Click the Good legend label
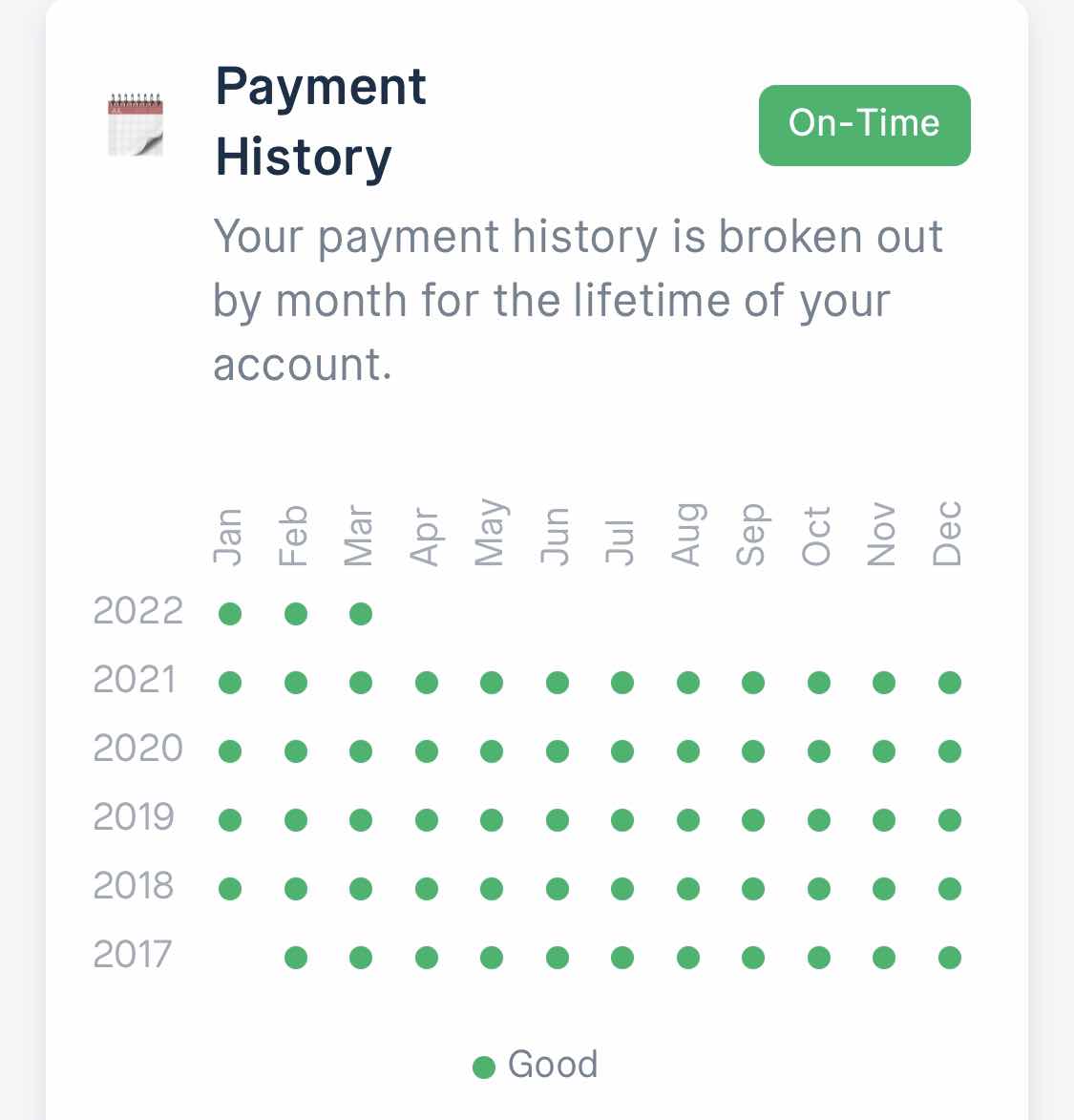Screen dimensions: 1074x1120 (553, 1065)
